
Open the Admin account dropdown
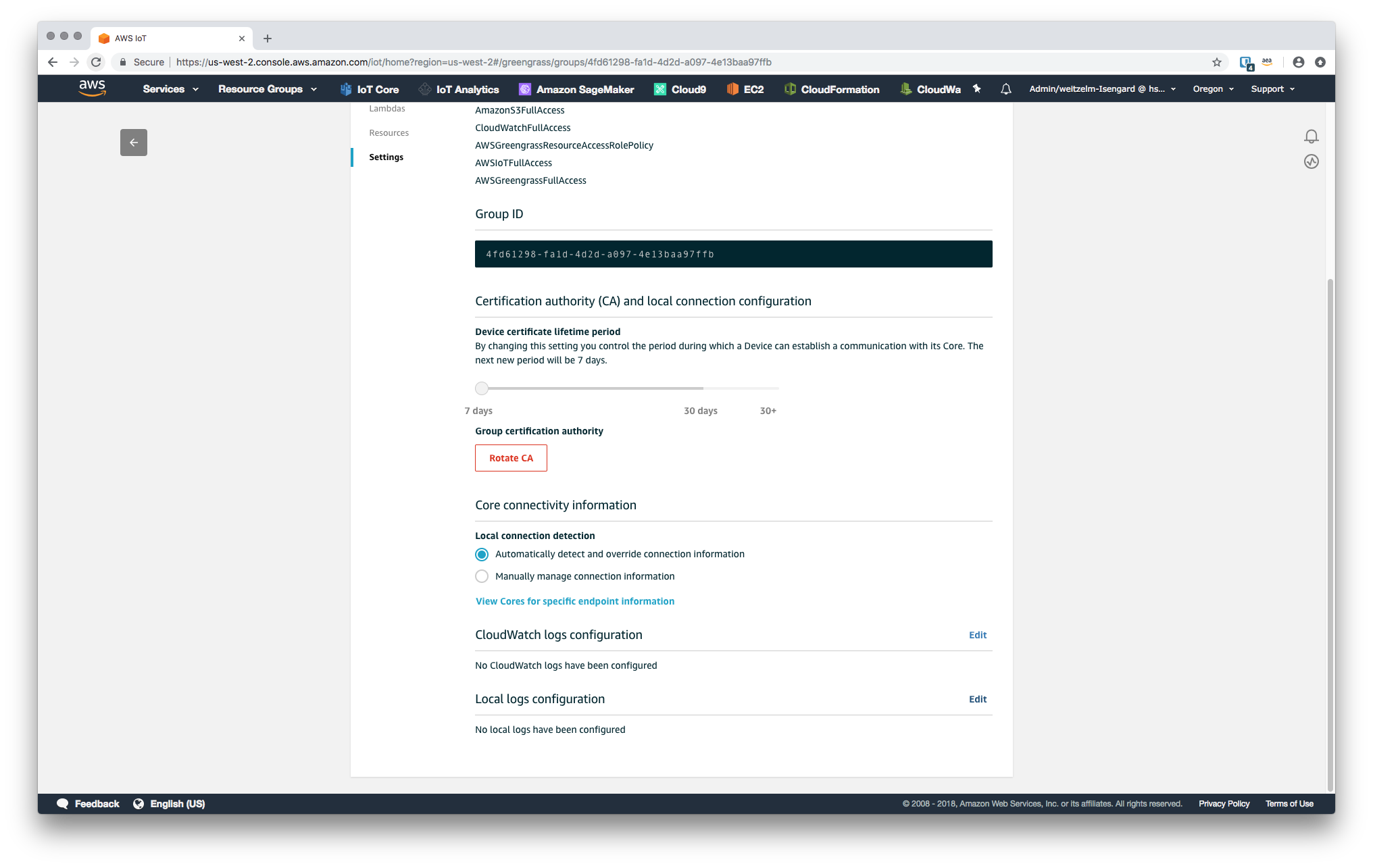(x=1102, y=89)
